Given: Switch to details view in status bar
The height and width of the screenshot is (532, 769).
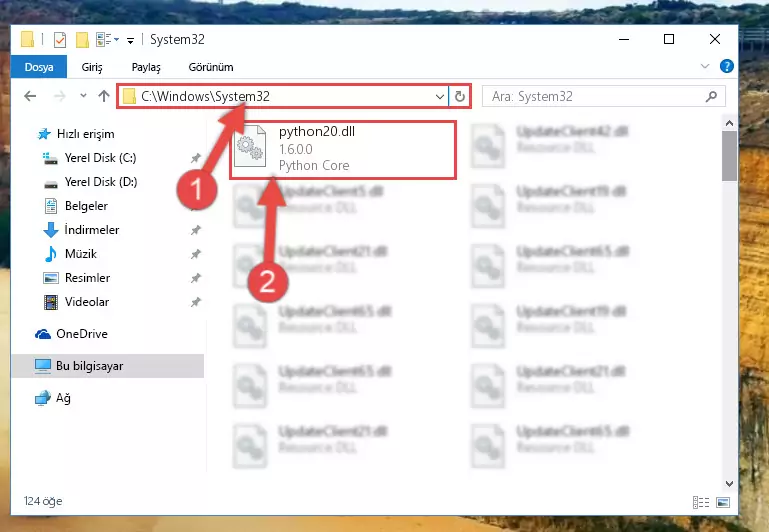Looking at the screenshot, I should coord(701,502).
